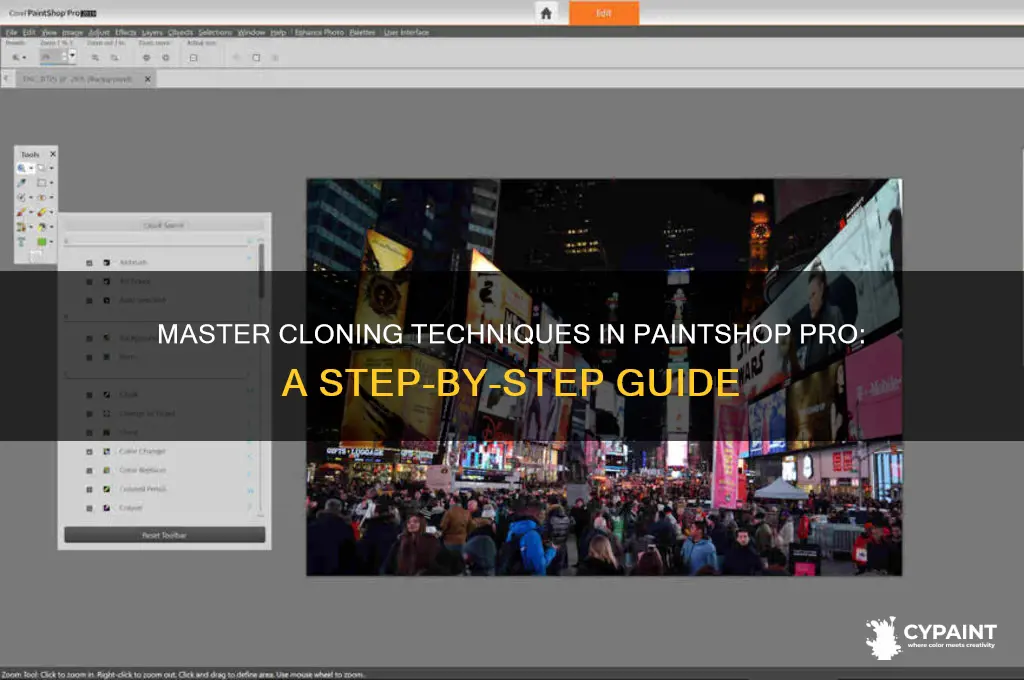Open the Enhance Photo menu

pos(319,32)
